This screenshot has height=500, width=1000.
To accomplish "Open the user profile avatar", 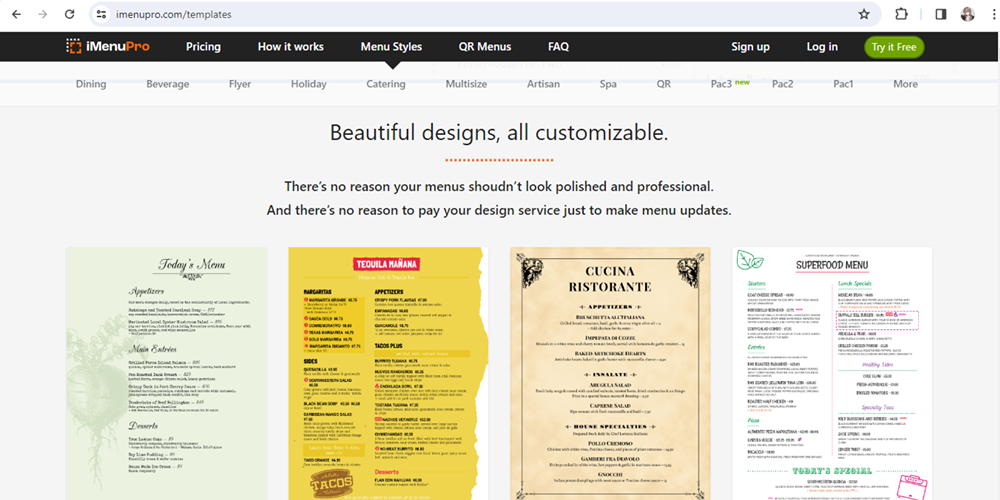I will (x=967, y=14).
